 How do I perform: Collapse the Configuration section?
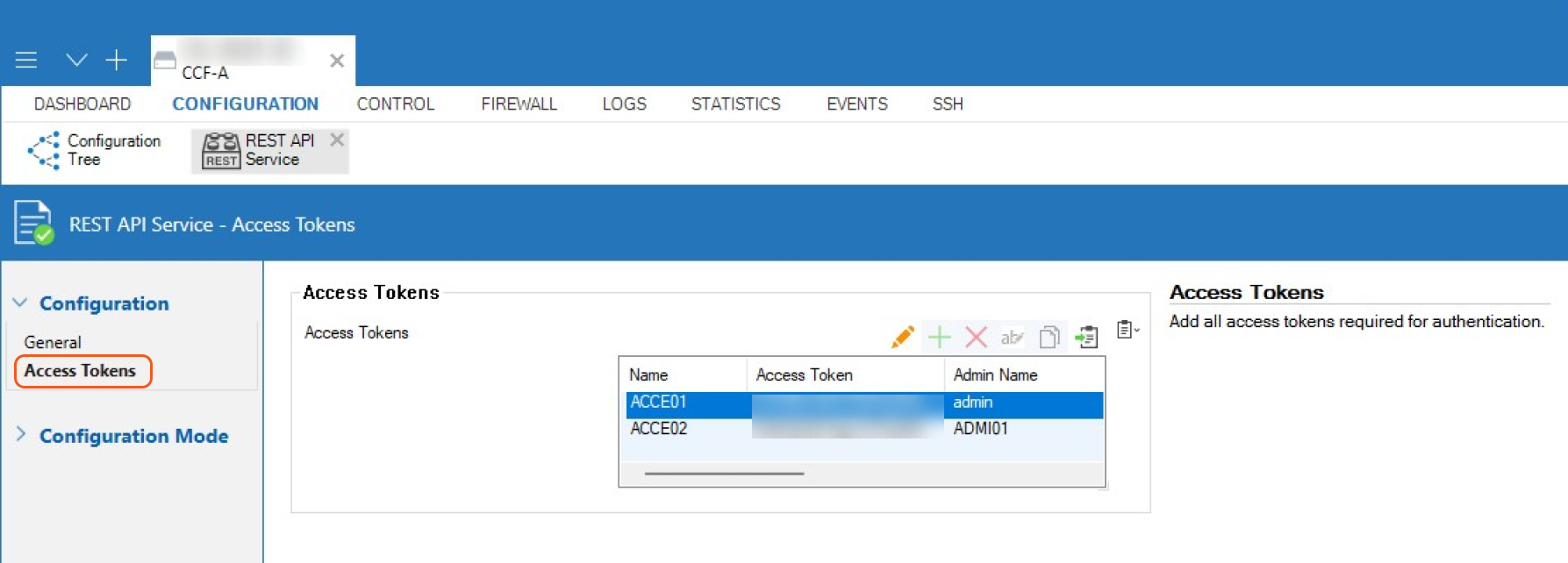20,303
